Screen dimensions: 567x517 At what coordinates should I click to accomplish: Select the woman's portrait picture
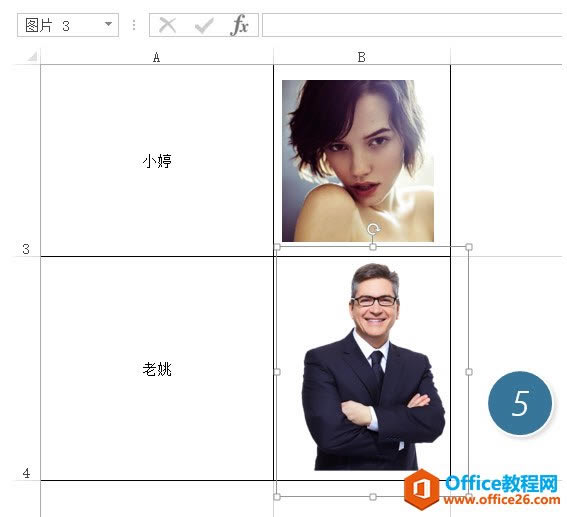[358, 161]
